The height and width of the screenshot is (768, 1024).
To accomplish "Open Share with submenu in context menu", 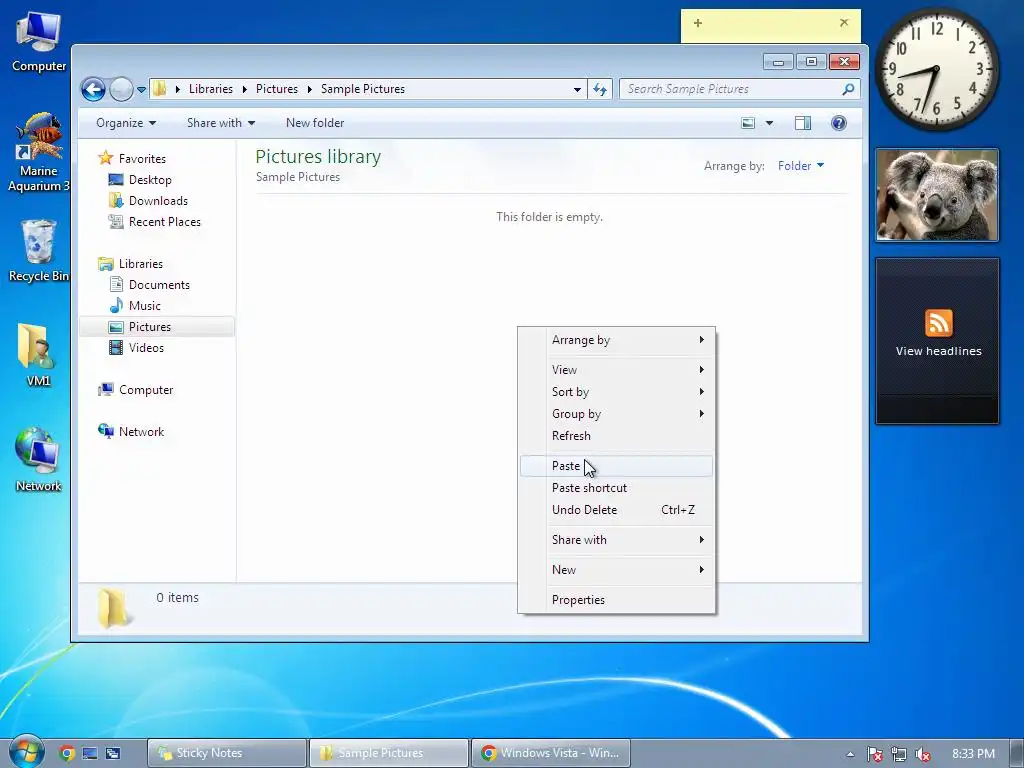I will (616, 539).
